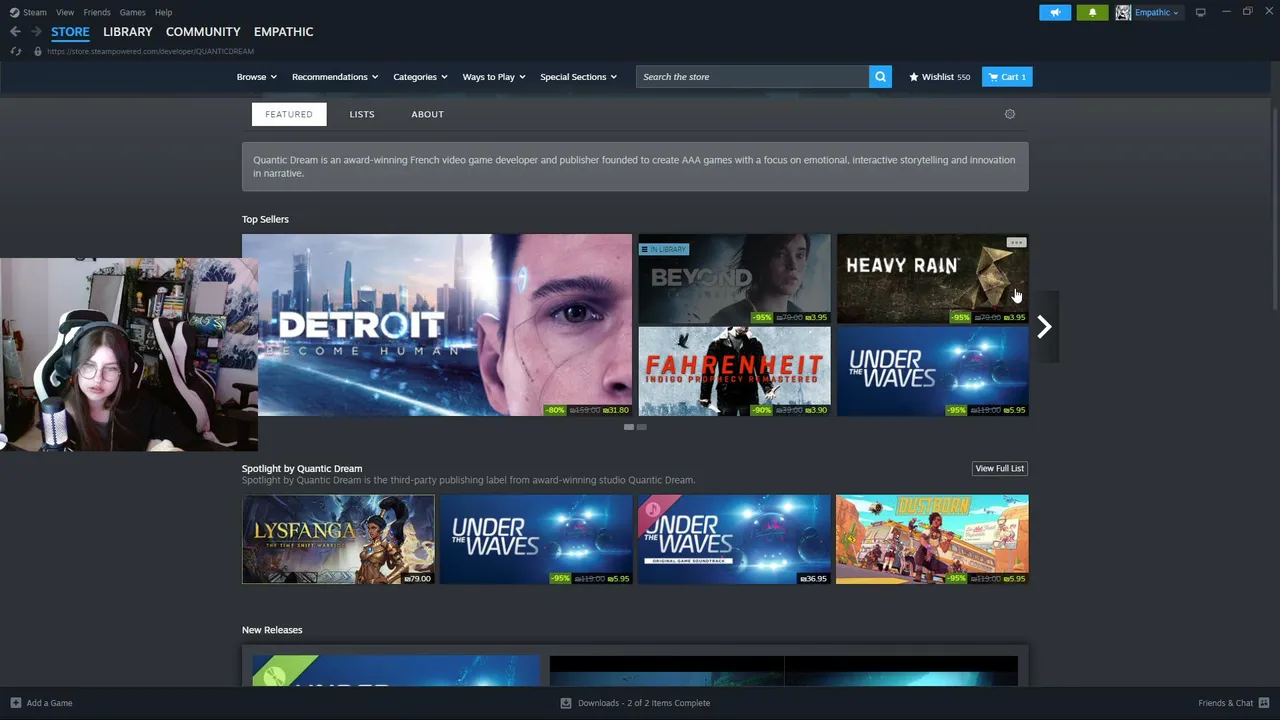Switch to the ABOUT tab
The image size is (1280, 720).
(x=427, y=114)
